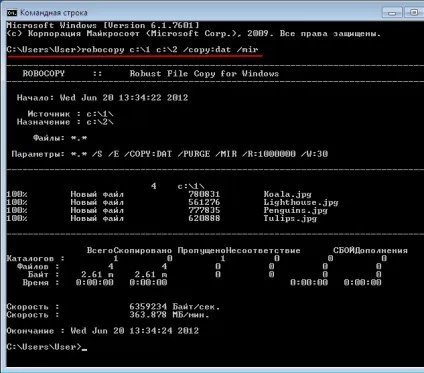This screenshot has width=424, height=373.
Task: Click the file size 620888
Action: pos(204,218)
